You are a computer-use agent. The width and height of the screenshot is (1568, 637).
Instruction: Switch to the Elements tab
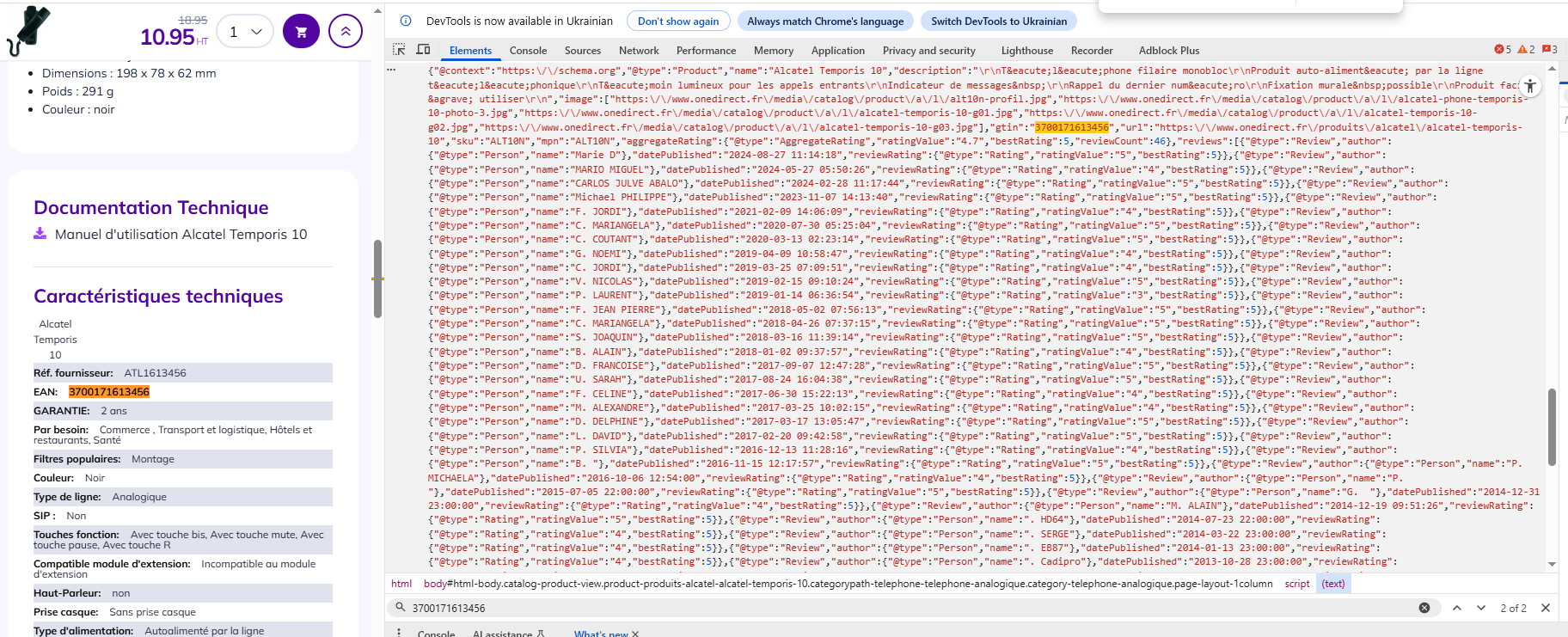pyautogui.click(x=470, y=51)
